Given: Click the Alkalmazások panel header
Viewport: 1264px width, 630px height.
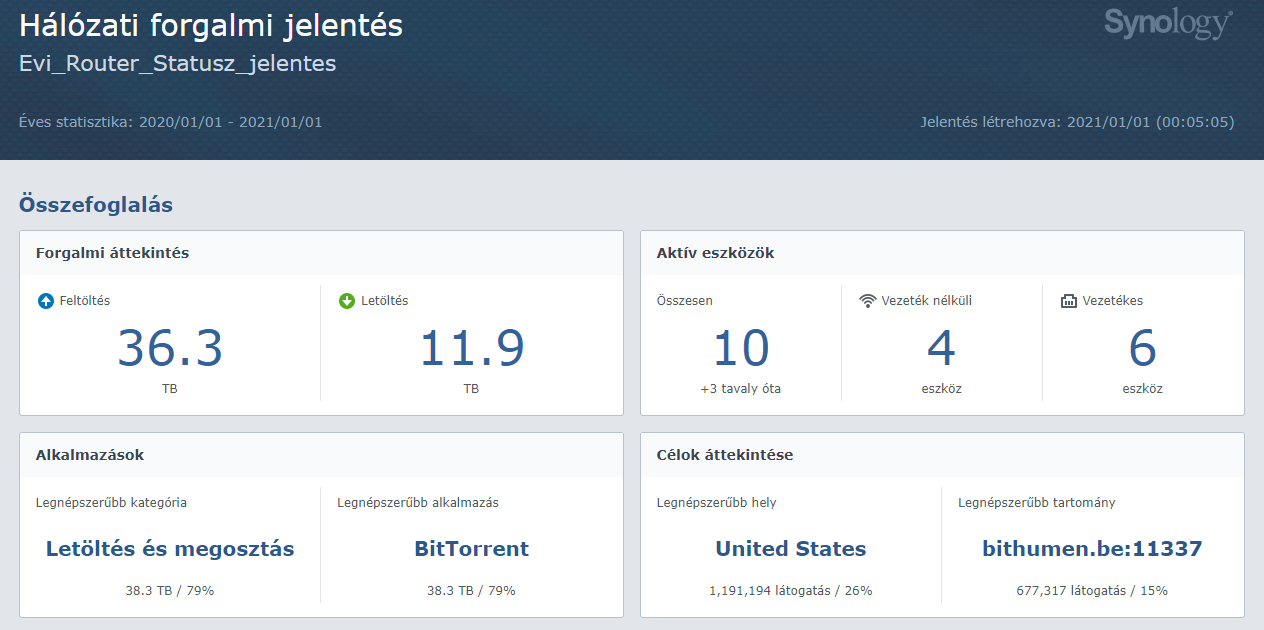Looking at the screenshot, I should point(90,455).
